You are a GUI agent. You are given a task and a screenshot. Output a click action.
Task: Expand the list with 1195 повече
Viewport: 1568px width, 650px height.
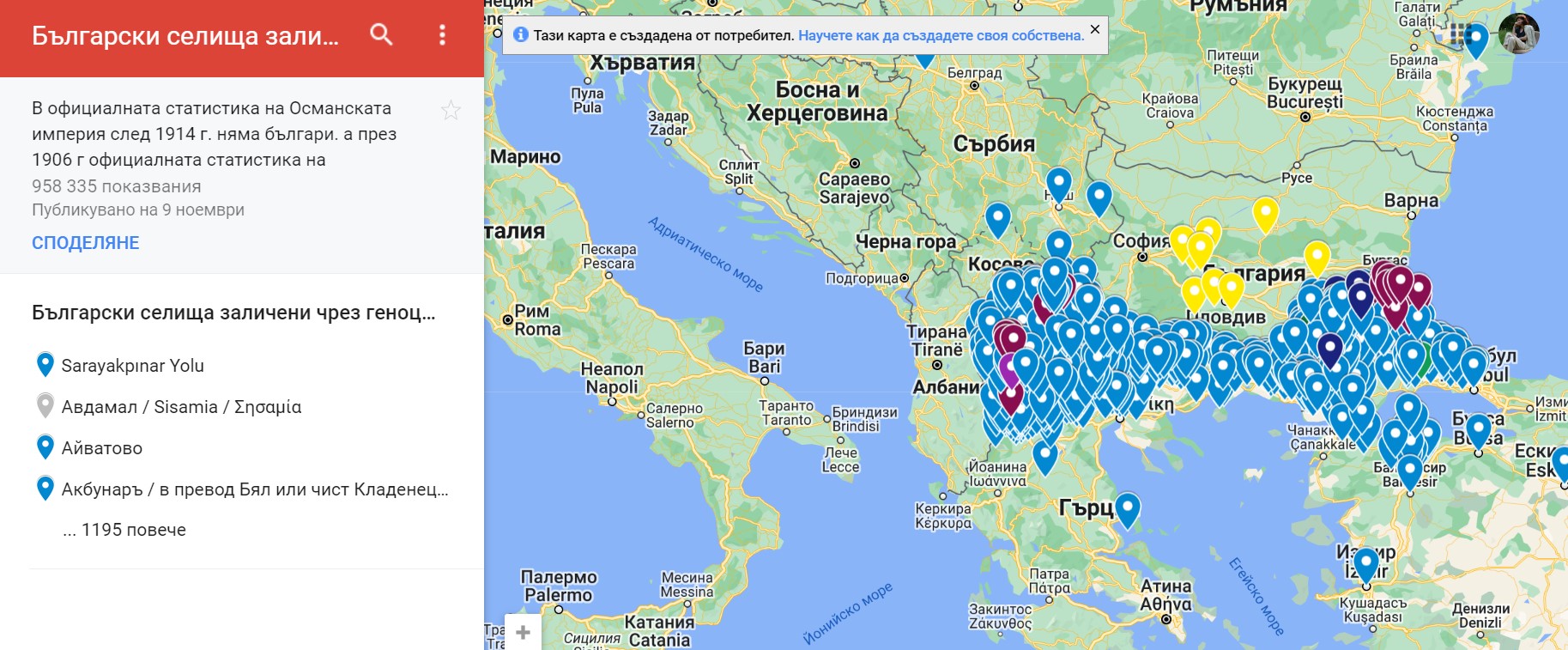(124, 530)
